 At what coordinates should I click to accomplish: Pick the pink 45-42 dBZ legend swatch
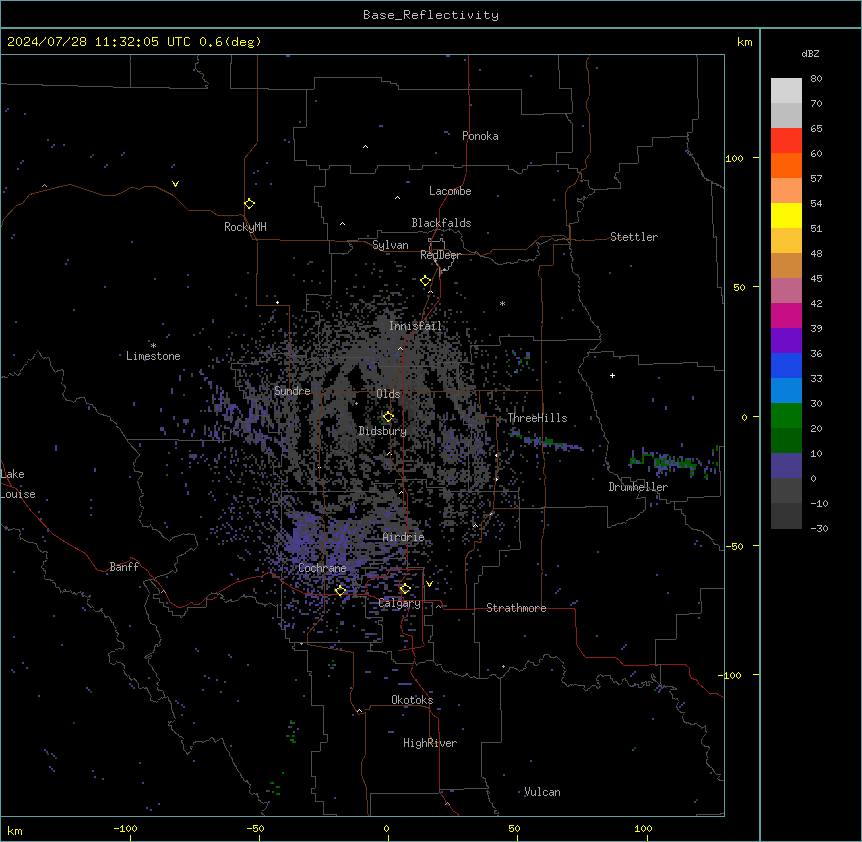click(786, 290)
